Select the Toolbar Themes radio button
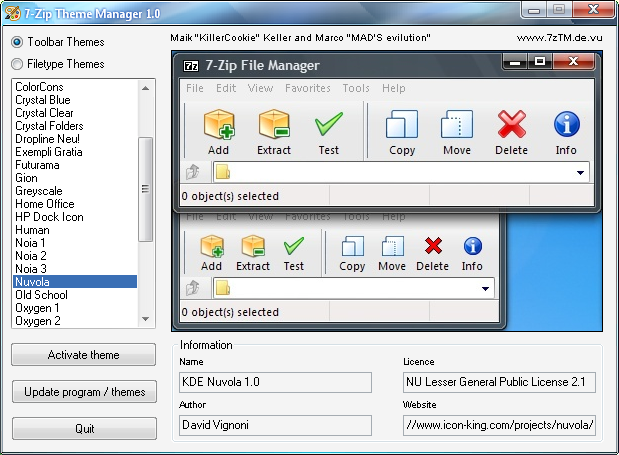The image size is (619, 455). click(x=17, y=42)
